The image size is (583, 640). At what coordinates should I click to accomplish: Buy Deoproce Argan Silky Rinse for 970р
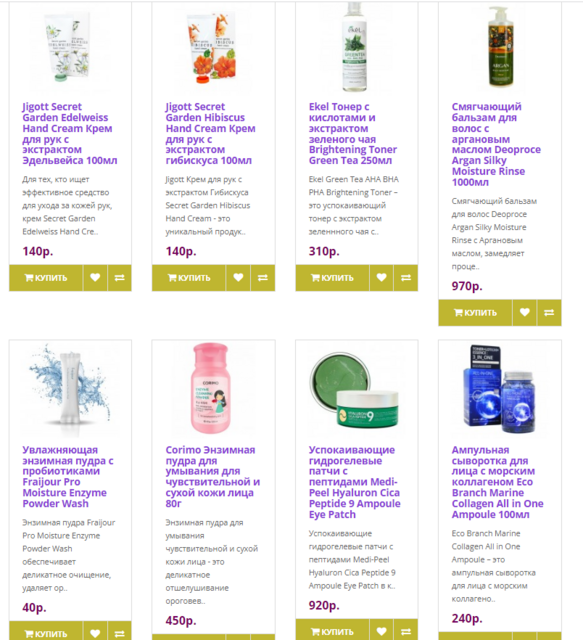(x=475, y=313)
